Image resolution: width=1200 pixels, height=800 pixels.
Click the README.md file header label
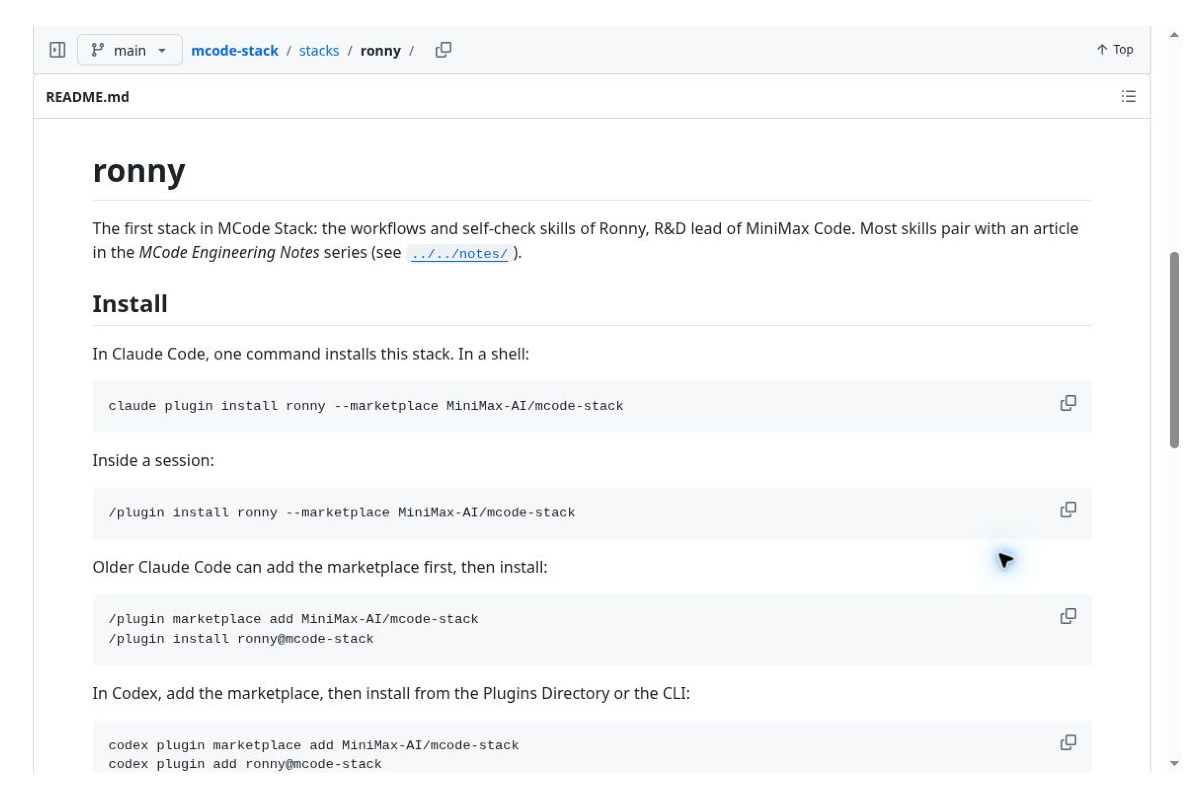tap(88, 97)
